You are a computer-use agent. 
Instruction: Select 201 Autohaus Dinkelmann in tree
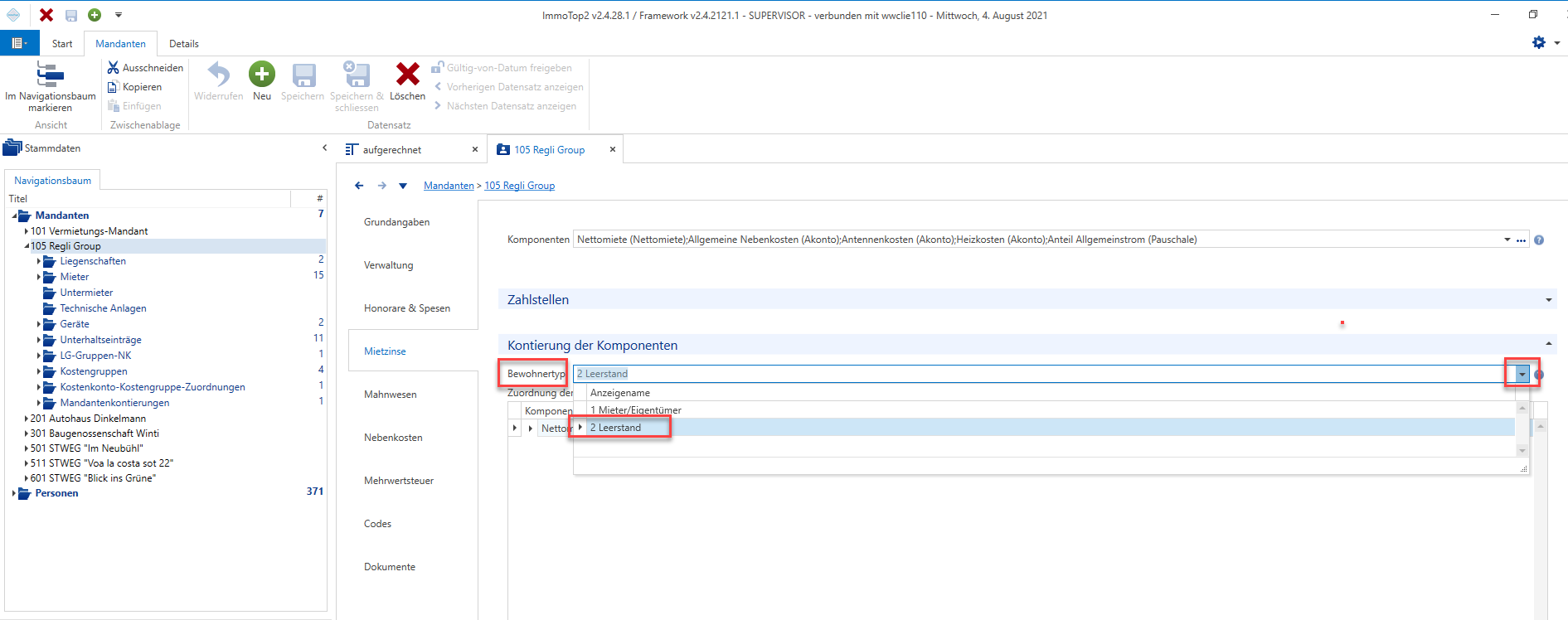click(x=88, y=419)
